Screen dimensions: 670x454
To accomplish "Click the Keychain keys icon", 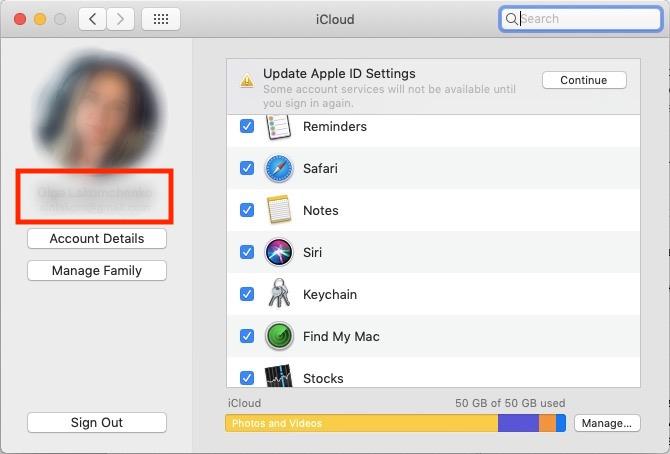I will click(x=279, y=293).
